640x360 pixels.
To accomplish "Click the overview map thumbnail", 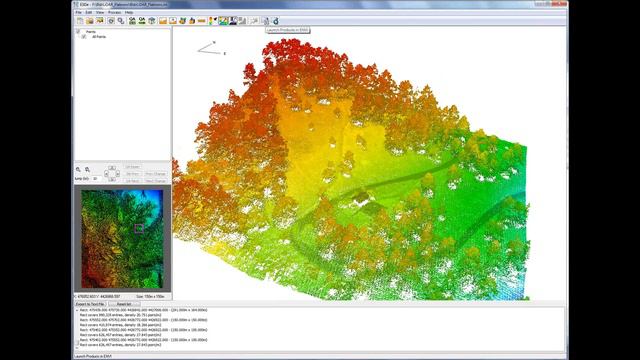I will pyautogui.click(x=122, y=239).
